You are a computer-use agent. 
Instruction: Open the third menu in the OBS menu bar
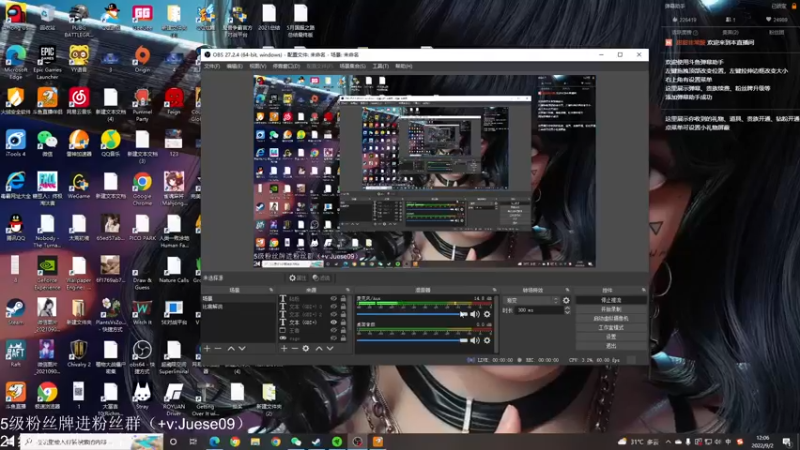(x=258, y=66)
